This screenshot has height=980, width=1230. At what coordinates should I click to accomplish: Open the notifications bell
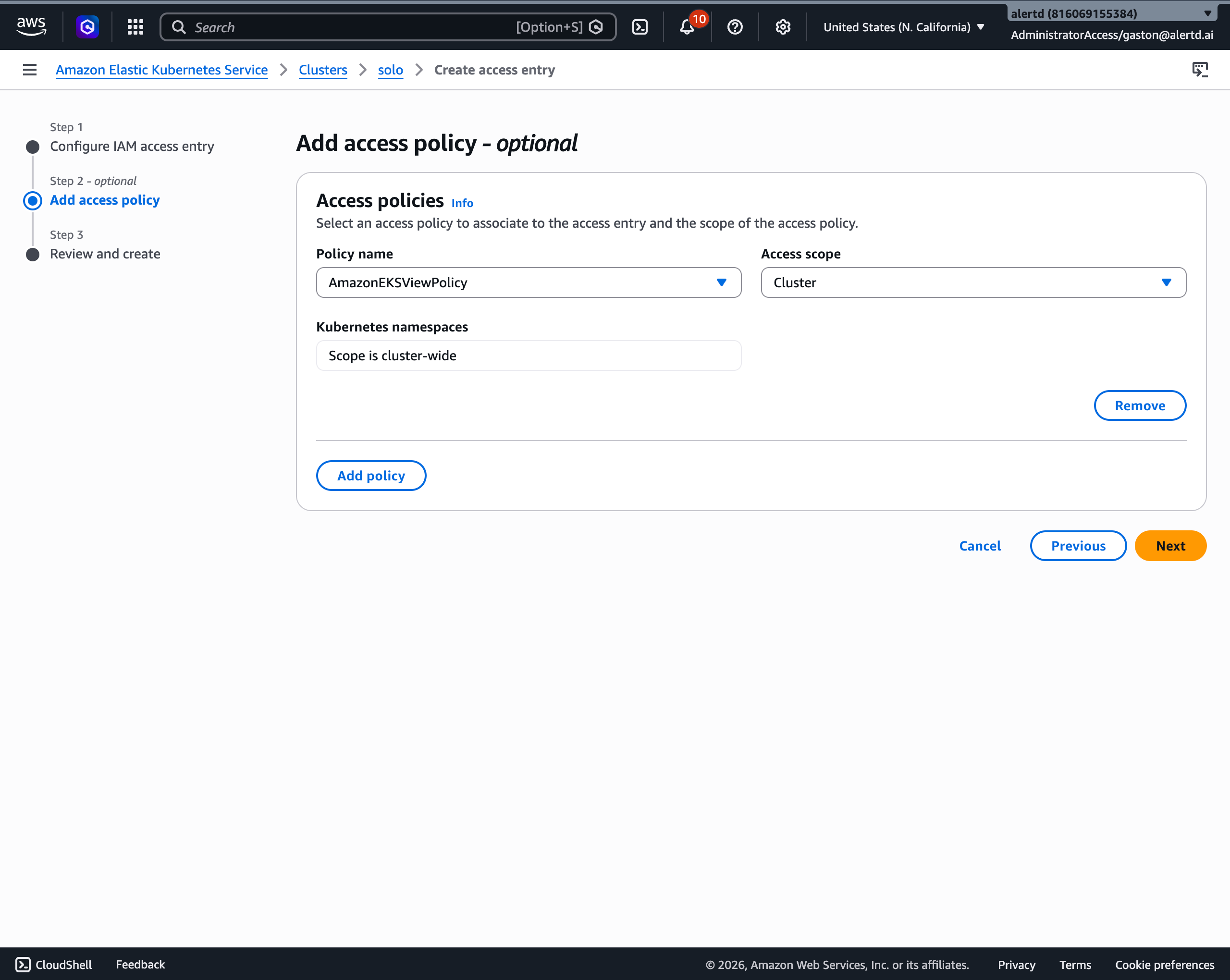[x=688, y=27]
